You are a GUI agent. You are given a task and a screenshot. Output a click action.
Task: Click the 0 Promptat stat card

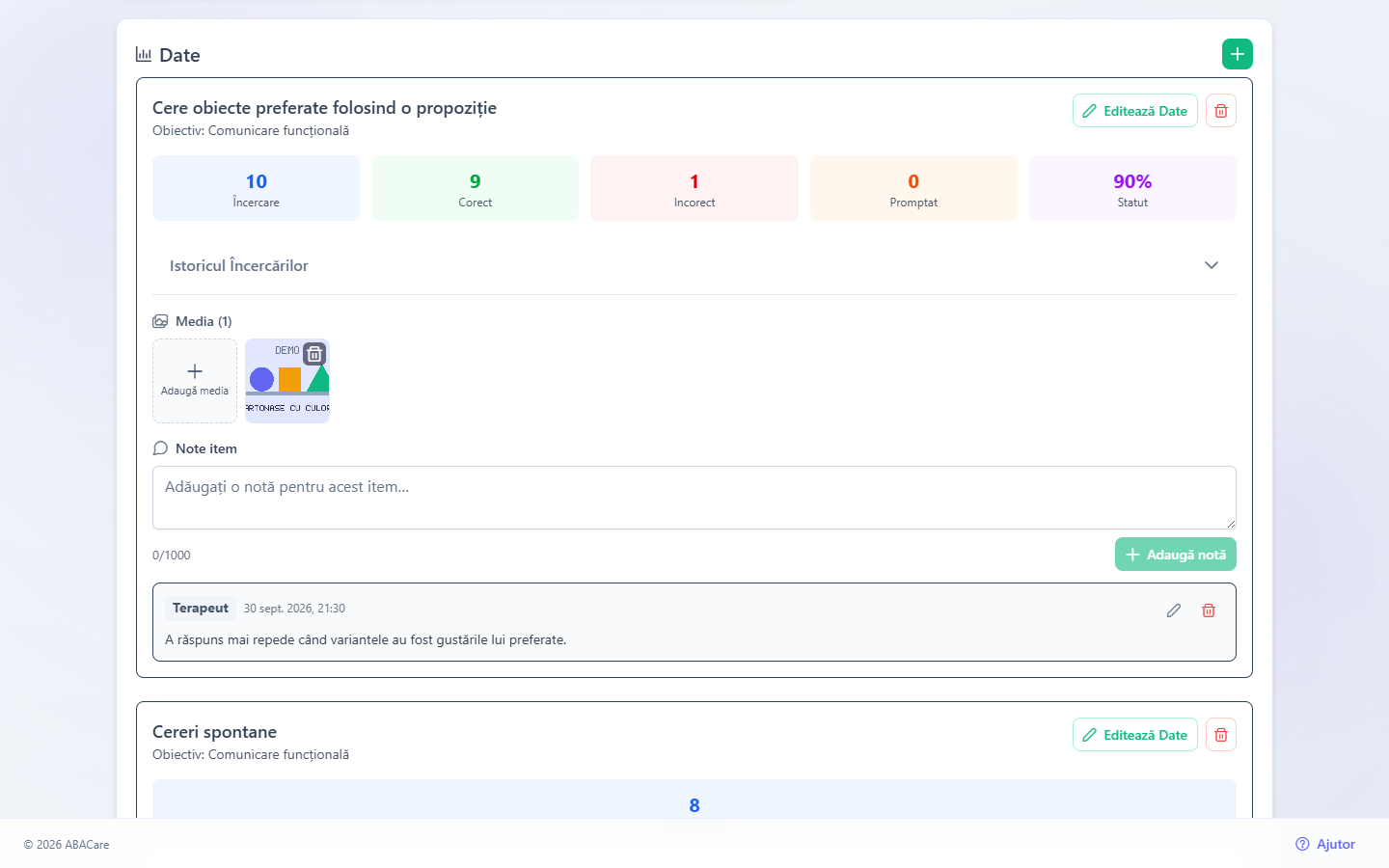point(913,188)
